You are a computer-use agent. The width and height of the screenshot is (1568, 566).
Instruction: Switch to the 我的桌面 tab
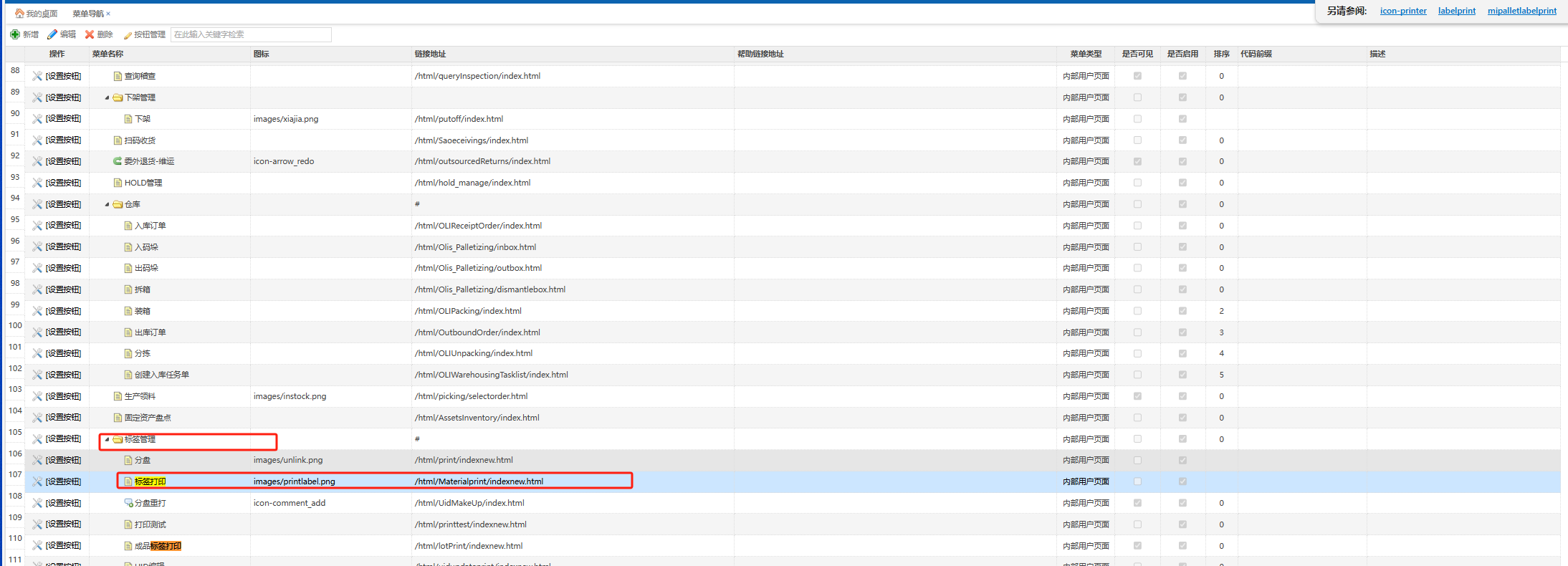point(41,14)
